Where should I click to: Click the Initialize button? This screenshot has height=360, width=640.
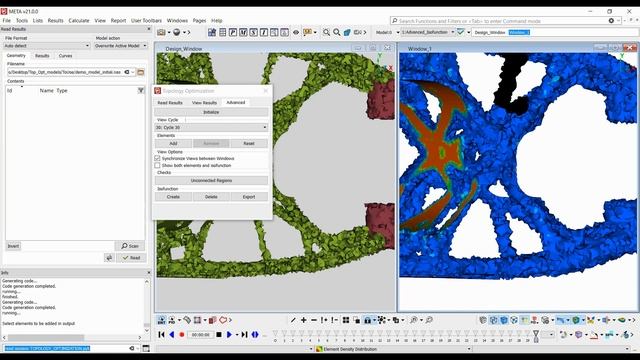point(211,112)
